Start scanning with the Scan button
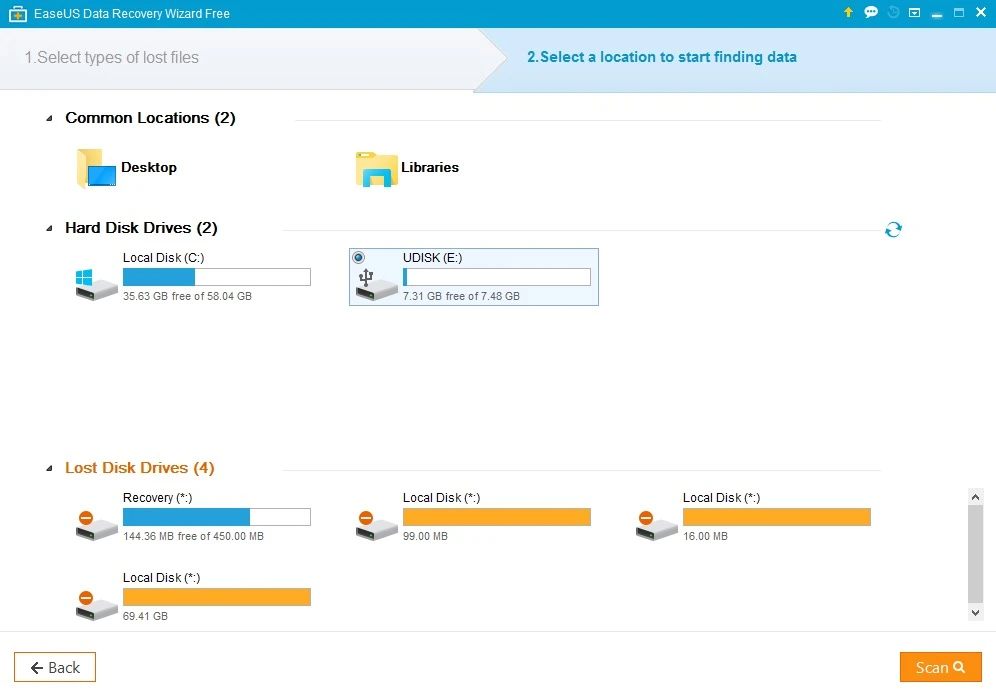This screenshot has height=694, width=996. pos(940,667)
